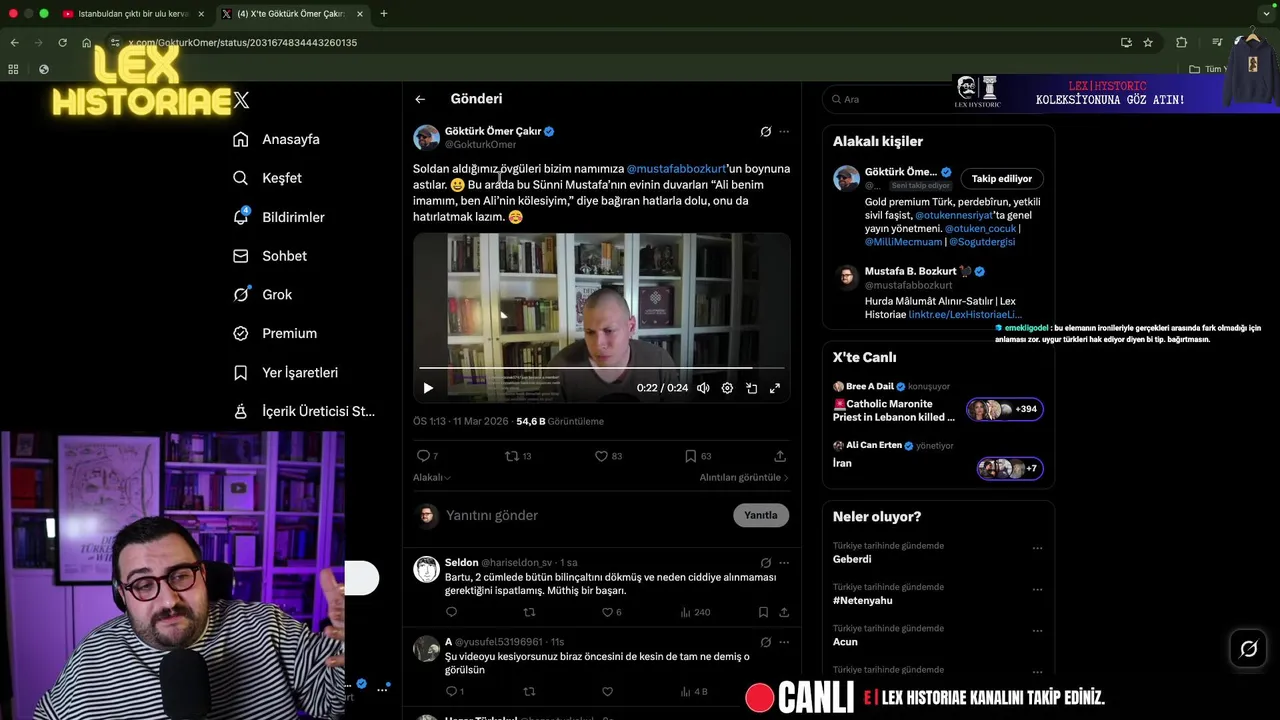Open more options on main post
This screenshot has height=720, width=1280.
click(784, 131)
